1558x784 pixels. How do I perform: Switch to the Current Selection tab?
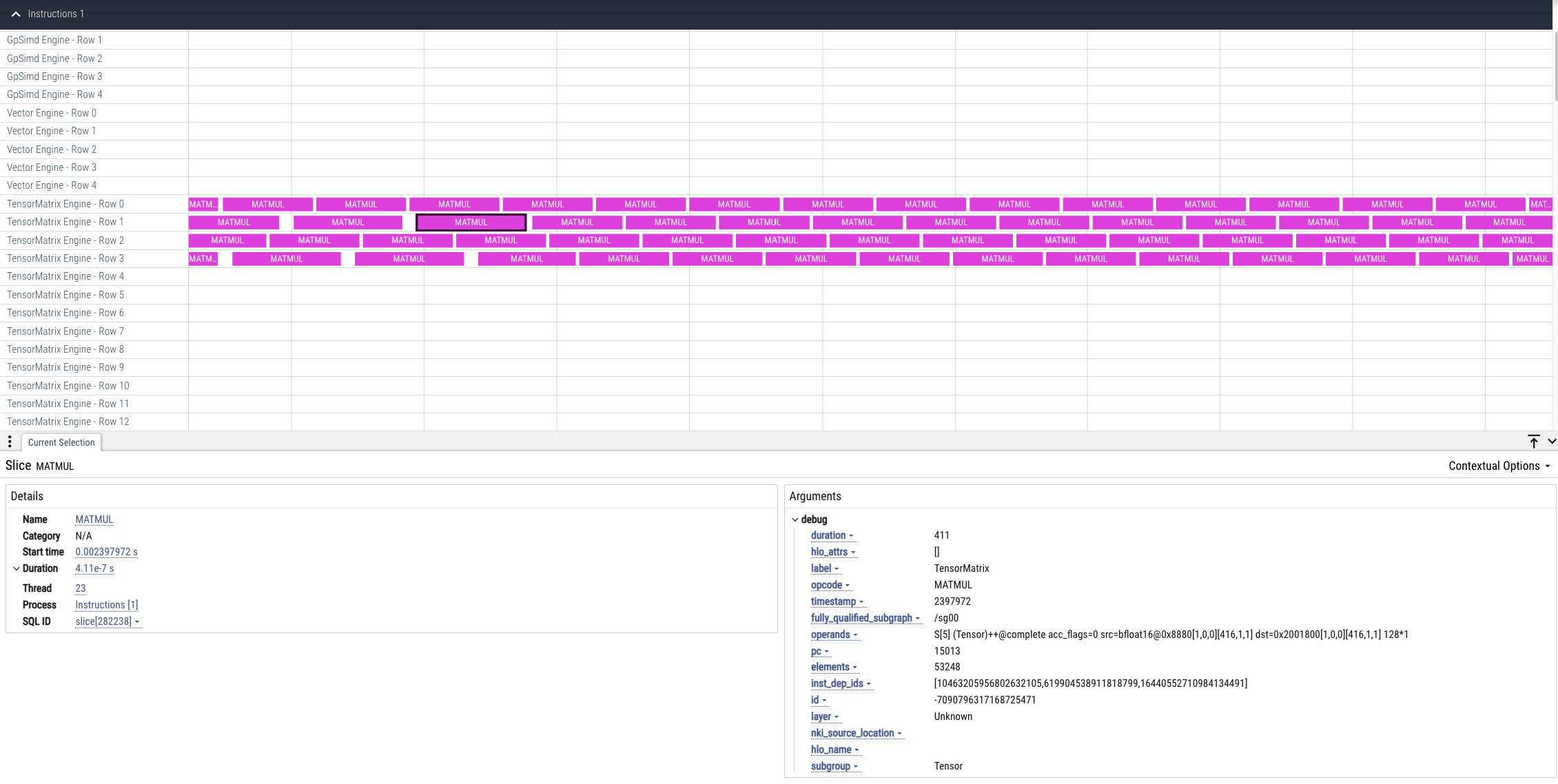[x=61, y=442]
